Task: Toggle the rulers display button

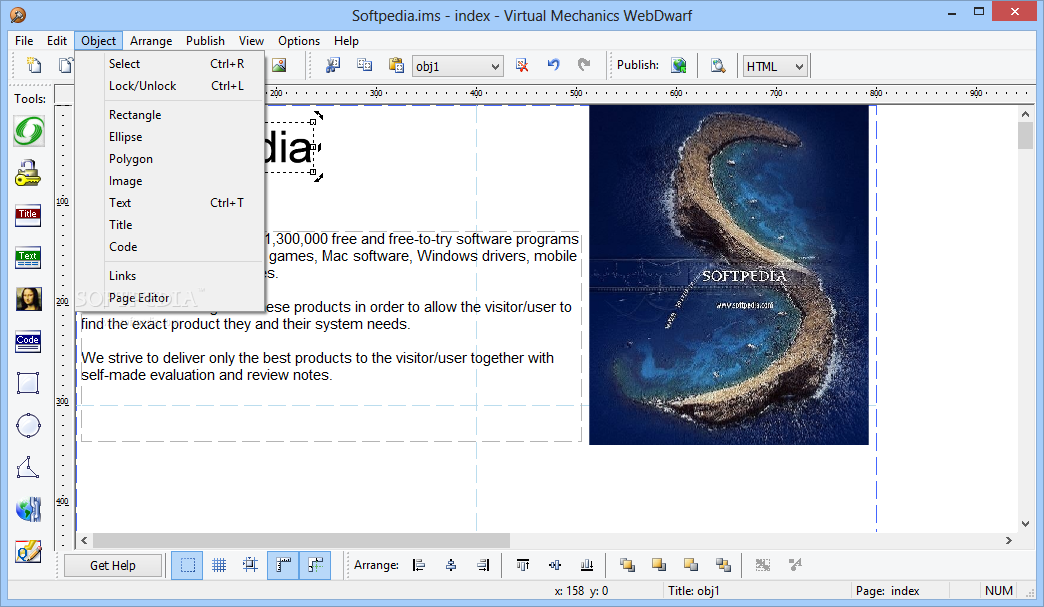Action: (283, 566)
